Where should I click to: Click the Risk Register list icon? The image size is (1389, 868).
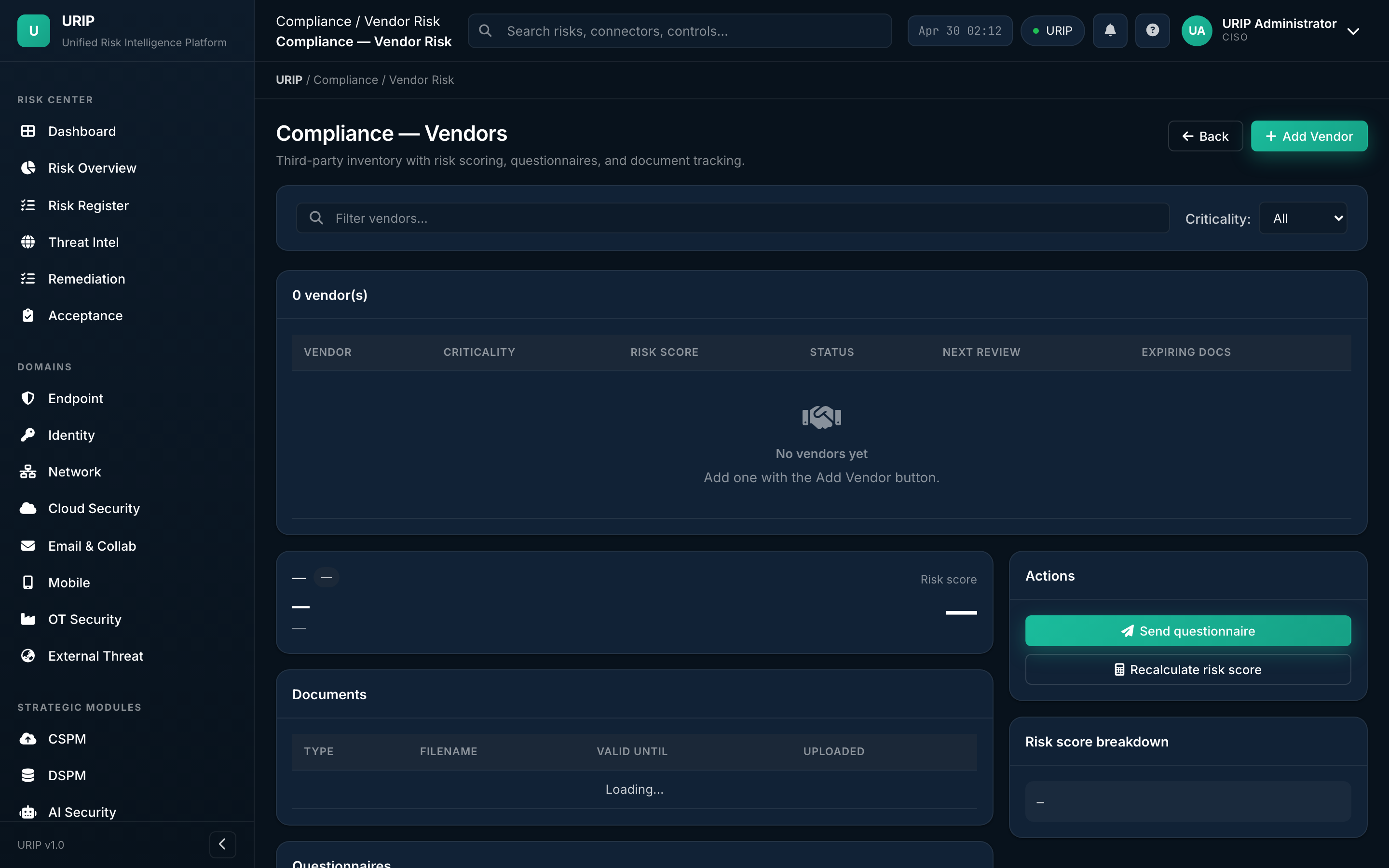coord(27,205)
